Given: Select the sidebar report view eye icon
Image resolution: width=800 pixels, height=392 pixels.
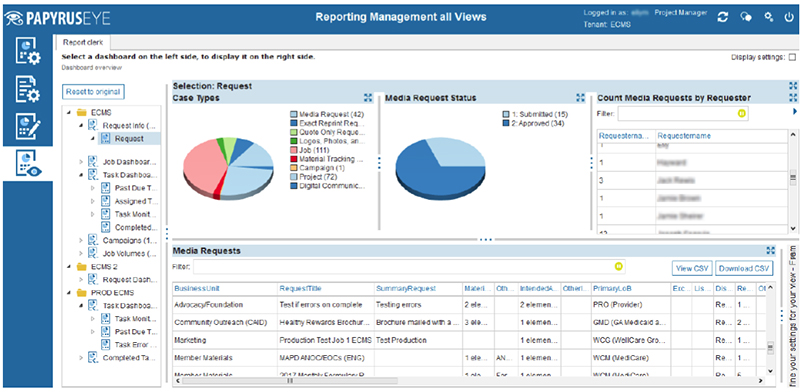Looking at the screenshot, I should tap(28, 163).
